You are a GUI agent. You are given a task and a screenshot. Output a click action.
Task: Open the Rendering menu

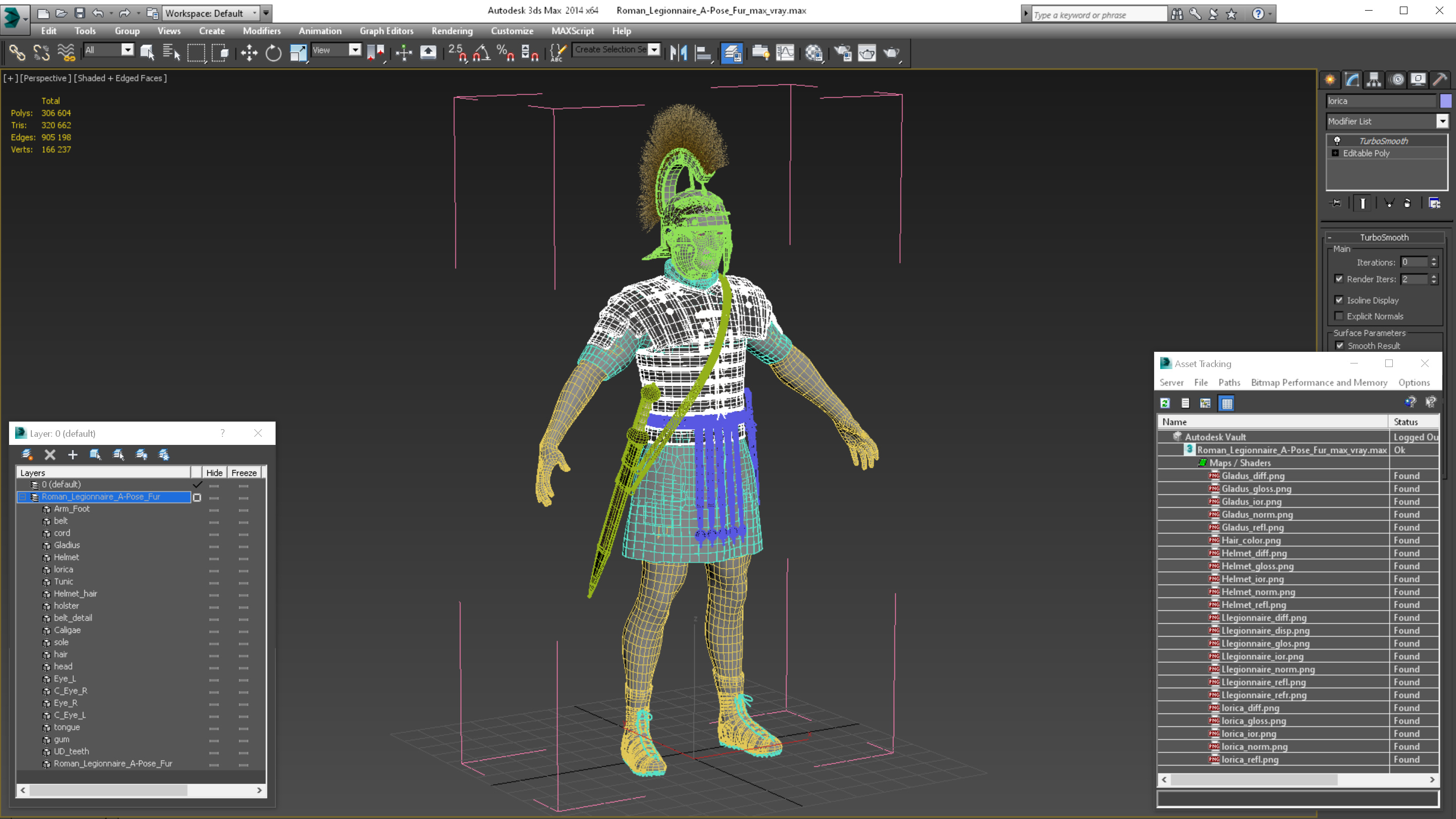click(x=451, y=31)
